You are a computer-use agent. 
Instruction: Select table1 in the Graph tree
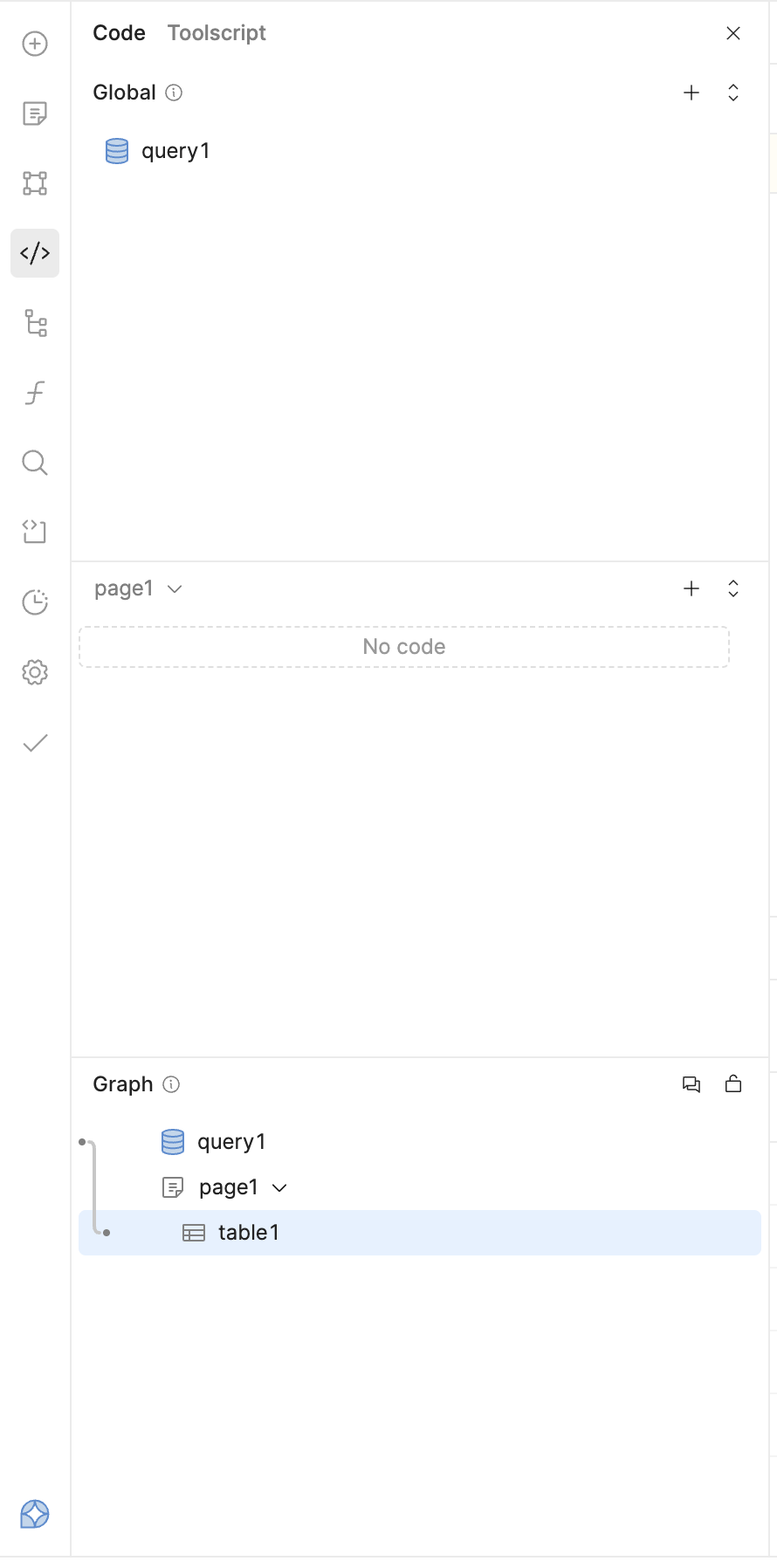click(248, 1233)
